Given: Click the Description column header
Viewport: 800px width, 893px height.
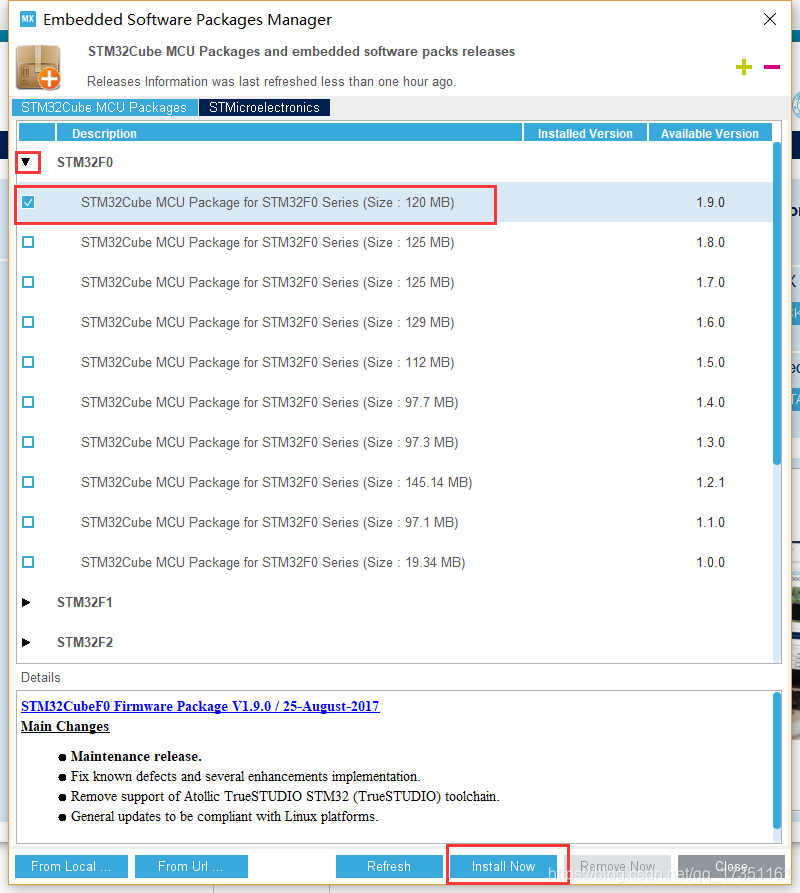Looking at the screenshot, I should (289, 133).
